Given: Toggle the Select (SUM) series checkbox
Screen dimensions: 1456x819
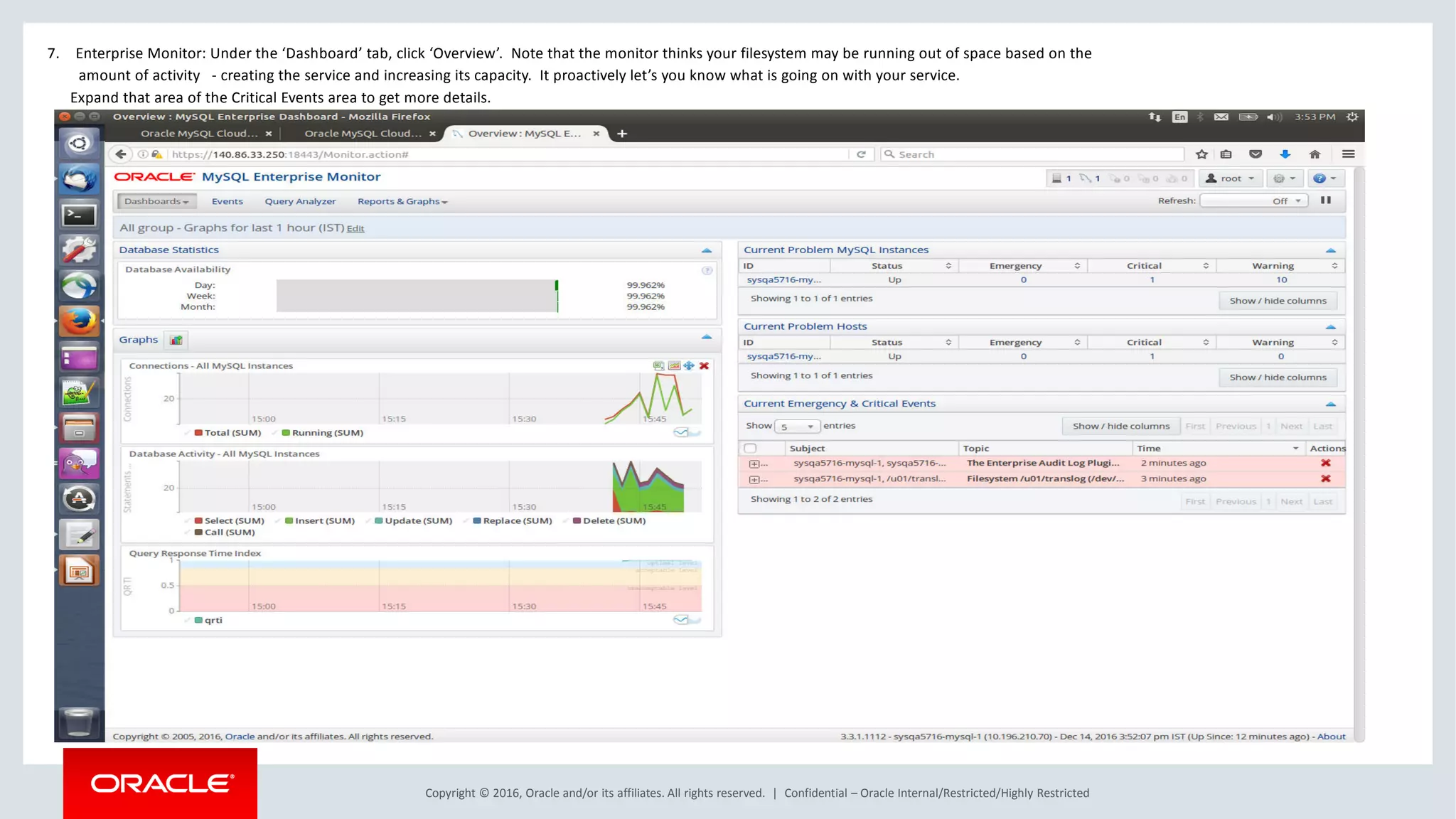Looking at the screenshot, I should click(x=188, y=521).
